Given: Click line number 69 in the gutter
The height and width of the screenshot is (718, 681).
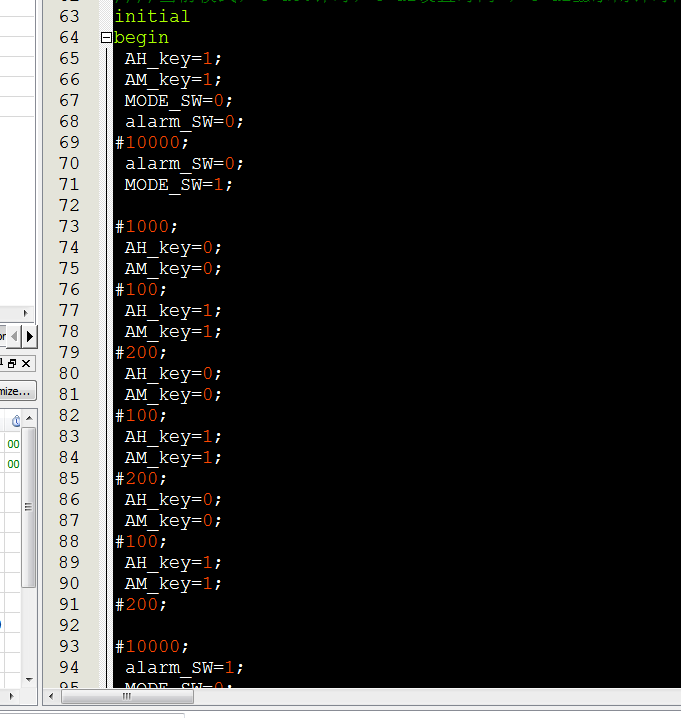Looking at the screenshot, I should point(69,142).
